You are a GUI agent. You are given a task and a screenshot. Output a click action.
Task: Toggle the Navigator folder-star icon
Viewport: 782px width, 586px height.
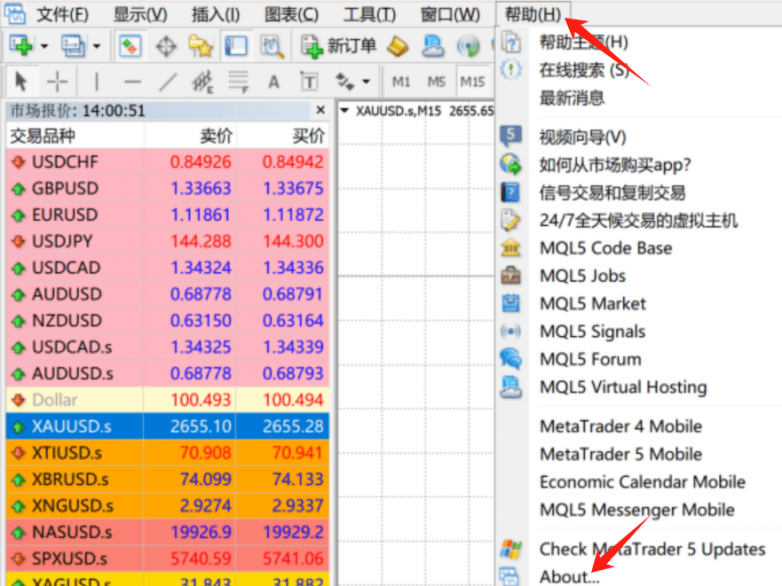point(200,46)
